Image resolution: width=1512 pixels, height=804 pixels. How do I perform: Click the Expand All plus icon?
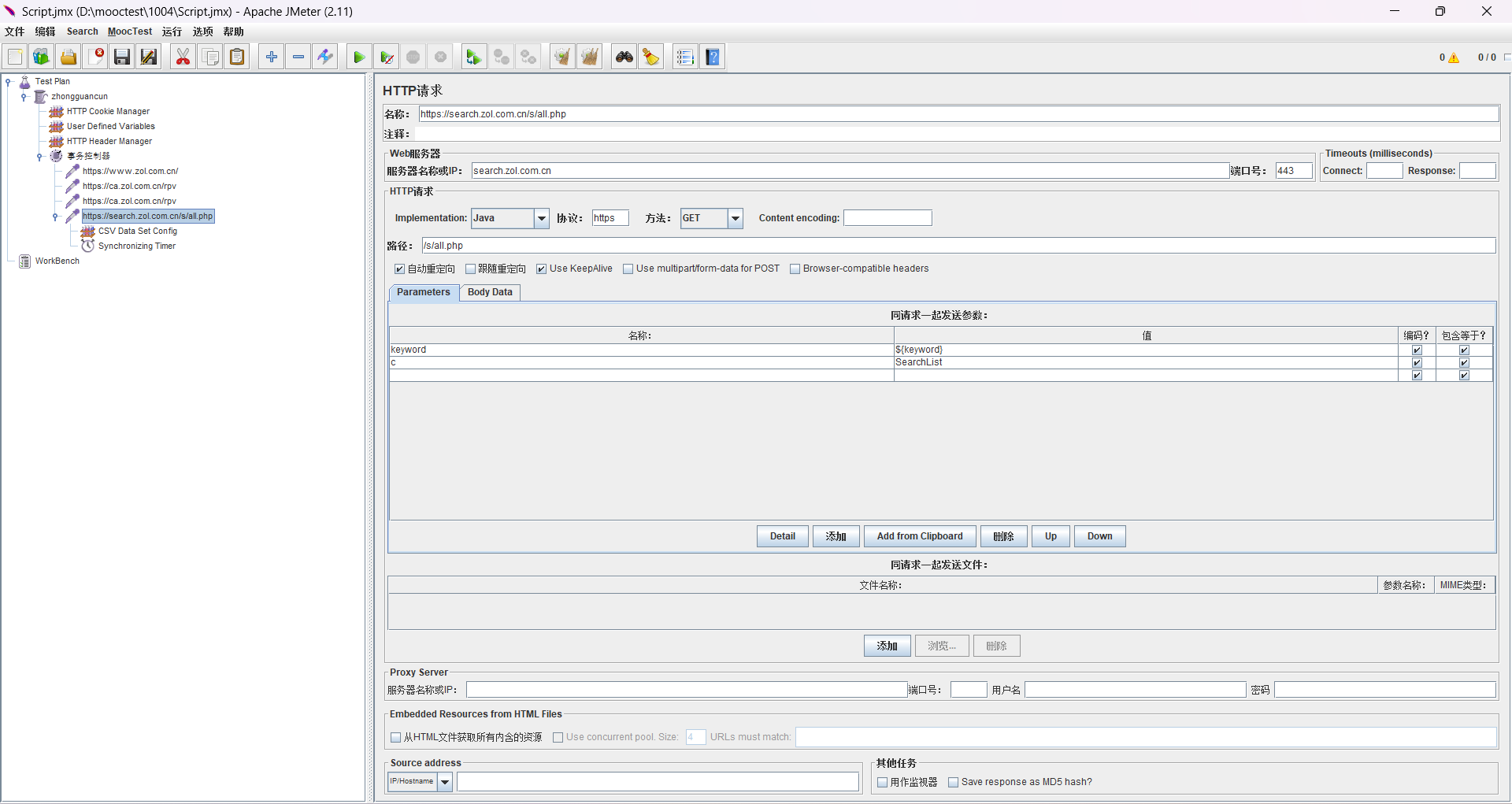pos(271,57)
